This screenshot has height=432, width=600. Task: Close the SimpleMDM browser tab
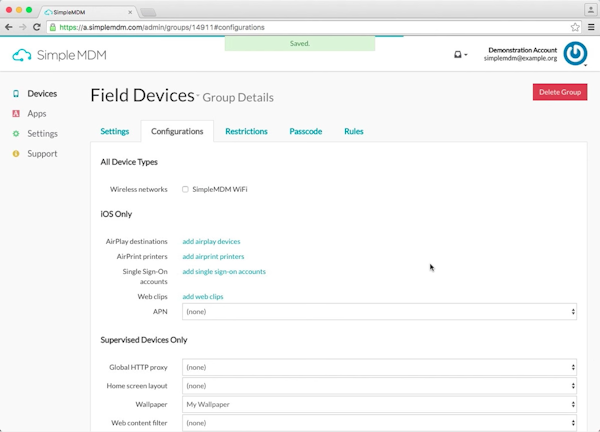pos(130,12)
